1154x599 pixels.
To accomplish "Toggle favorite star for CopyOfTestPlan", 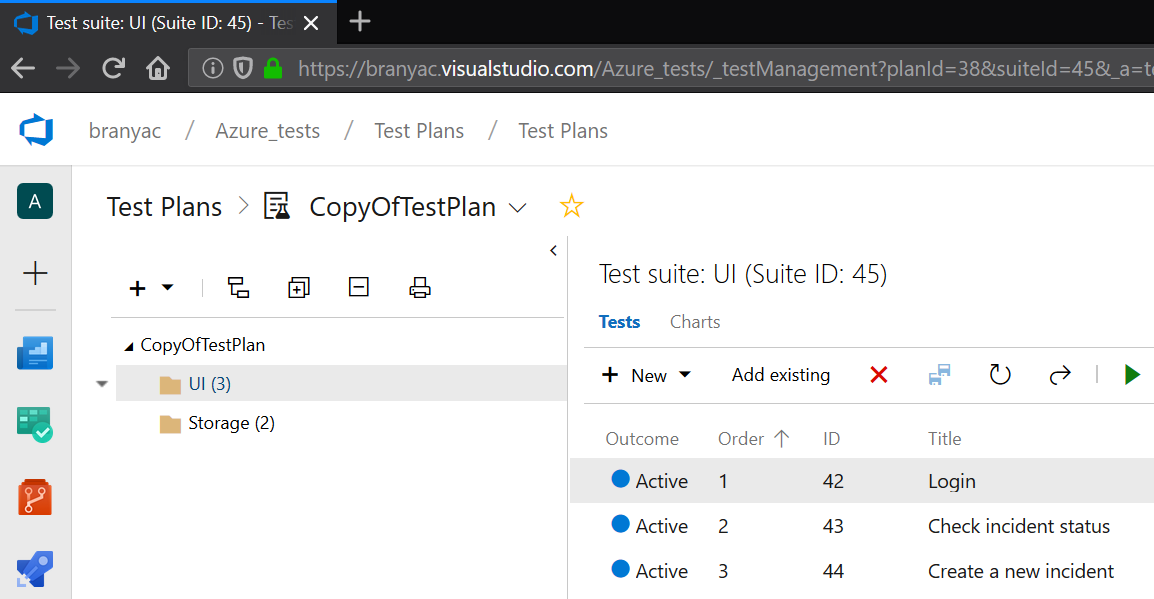I will coord(571,205).
